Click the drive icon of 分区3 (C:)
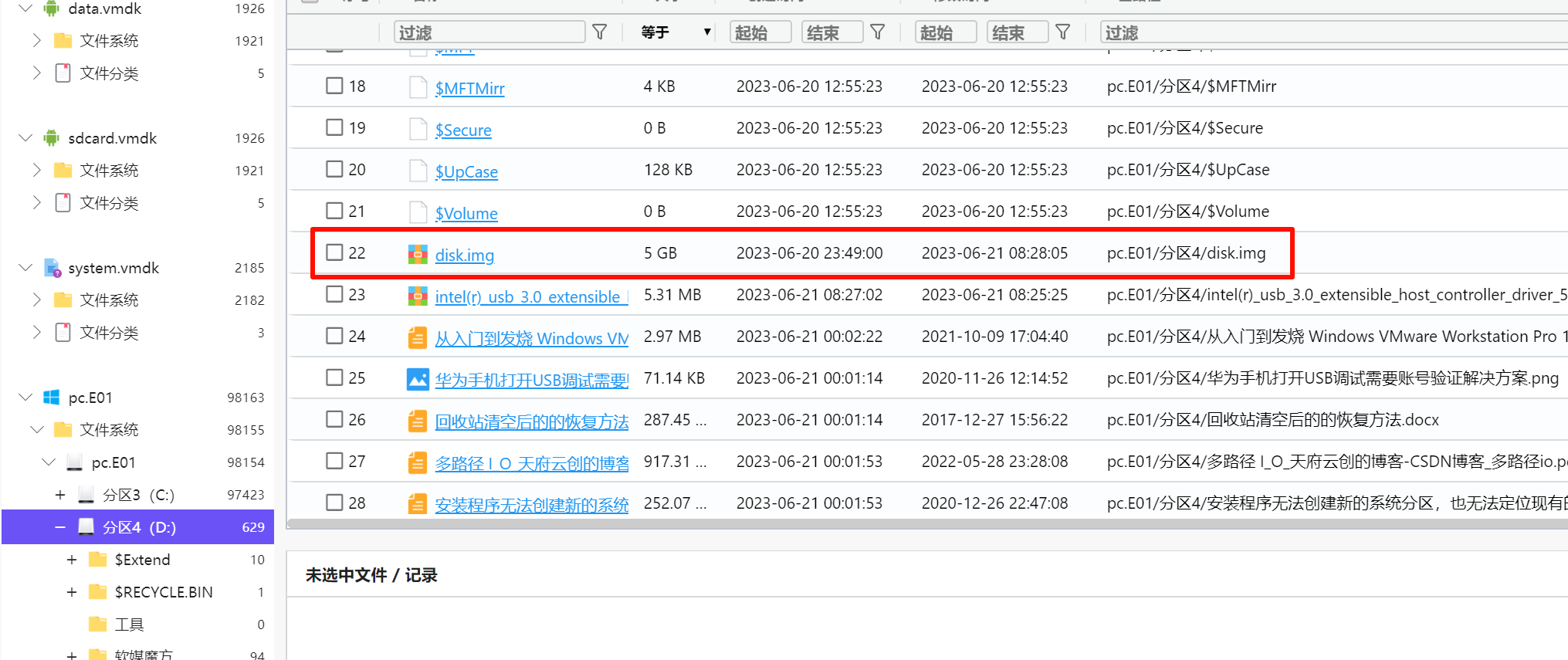 coord(86,494)
